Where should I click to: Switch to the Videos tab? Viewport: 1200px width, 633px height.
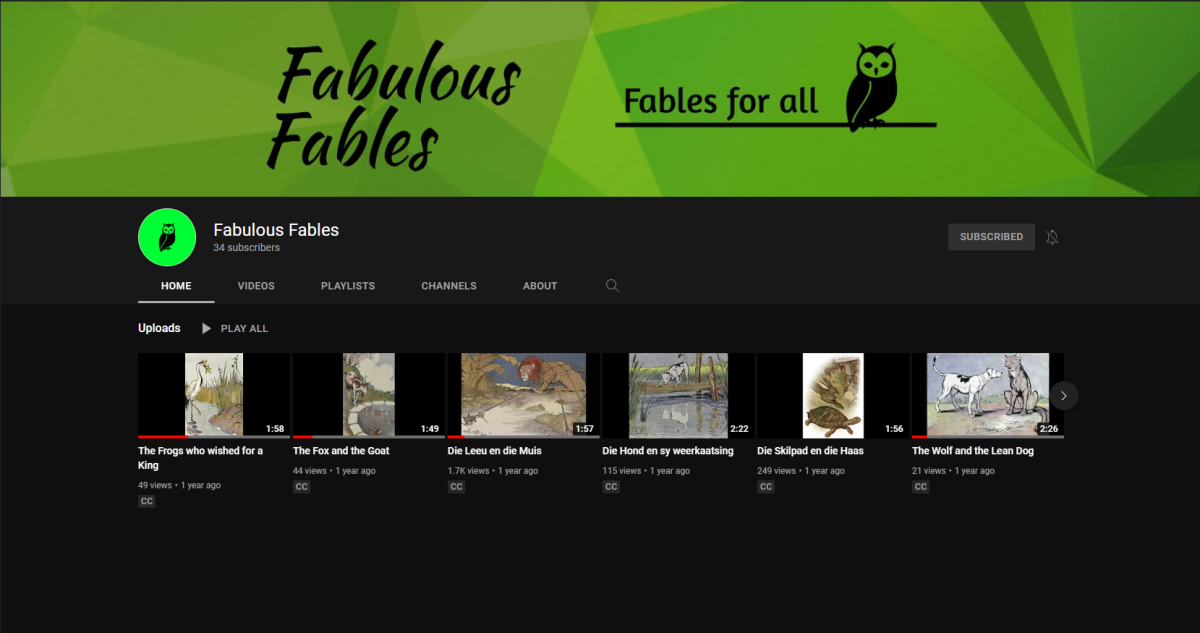tap(256, 286)
